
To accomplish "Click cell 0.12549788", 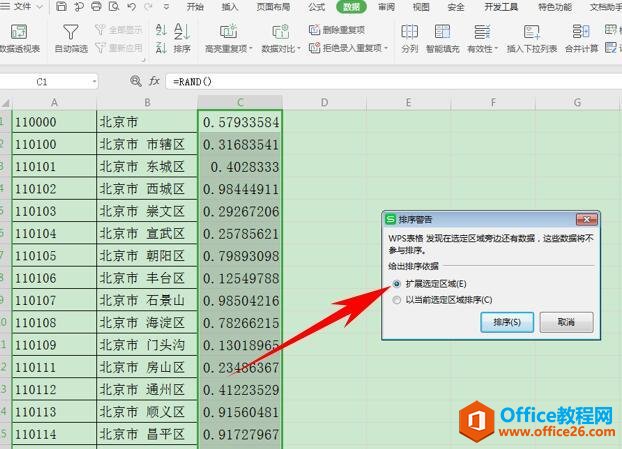I will (240, 278).
